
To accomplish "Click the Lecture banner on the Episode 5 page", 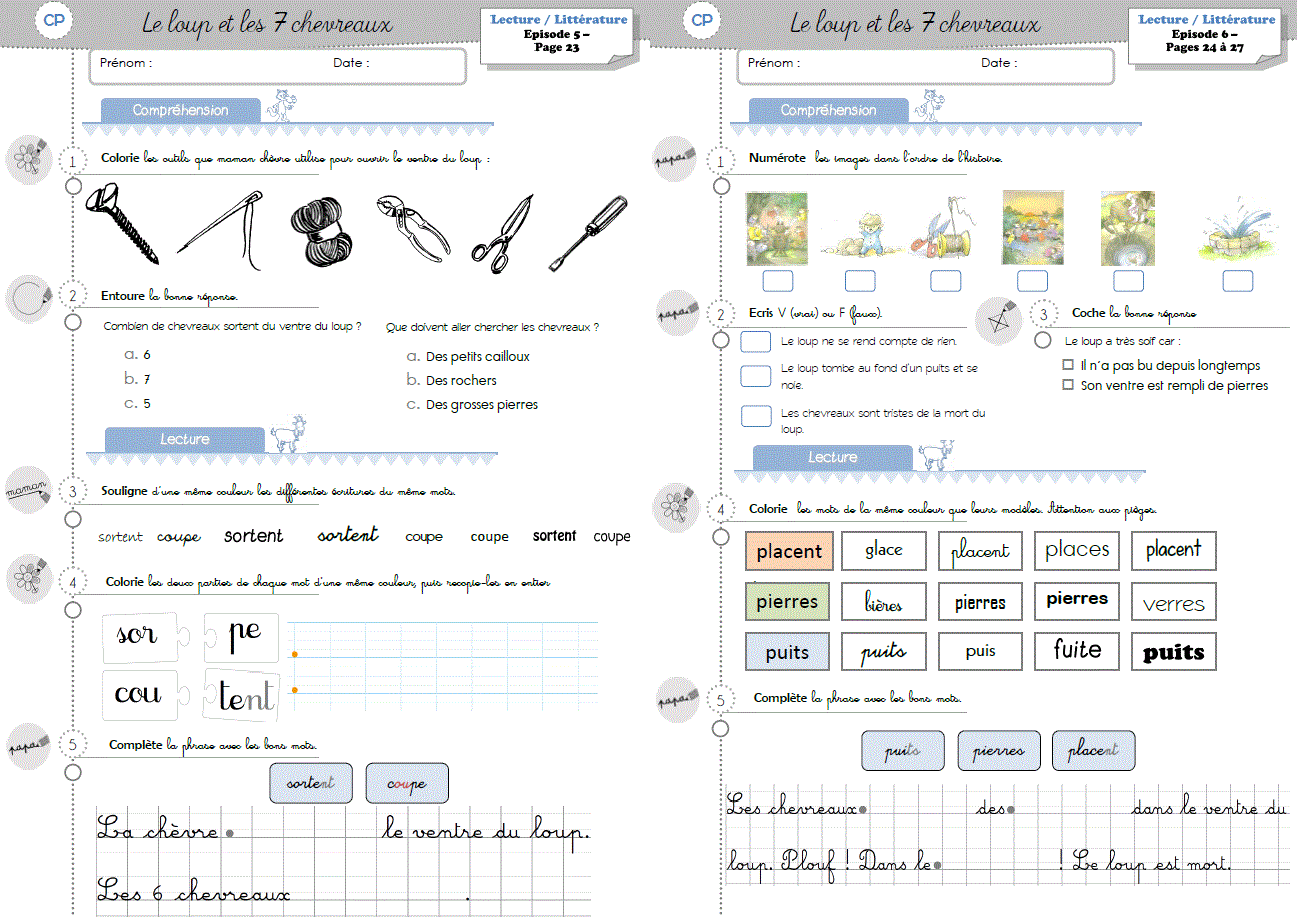I will (x=185, y=439).
